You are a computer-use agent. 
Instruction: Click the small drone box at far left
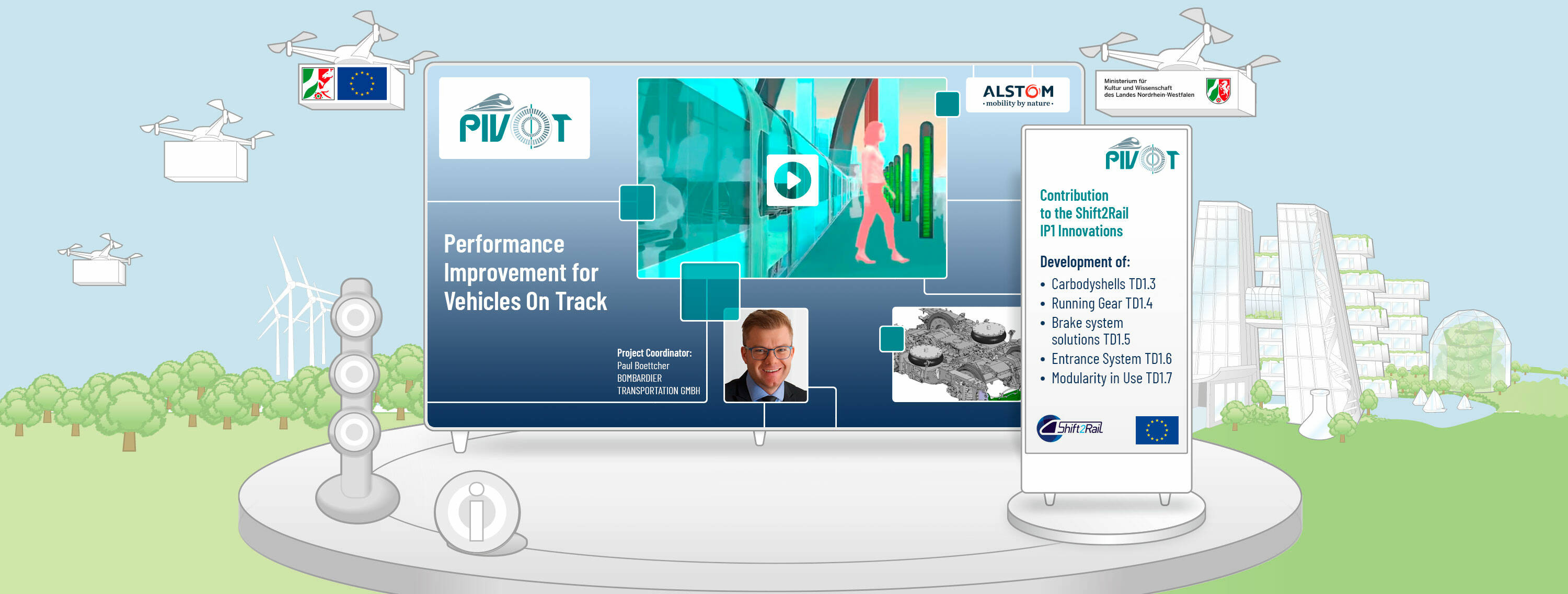tap(99, 272)
